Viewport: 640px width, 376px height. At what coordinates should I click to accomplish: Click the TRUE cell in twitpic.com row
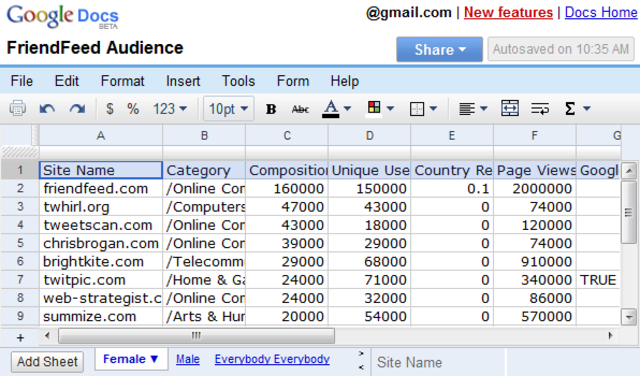tap(598, 280)
